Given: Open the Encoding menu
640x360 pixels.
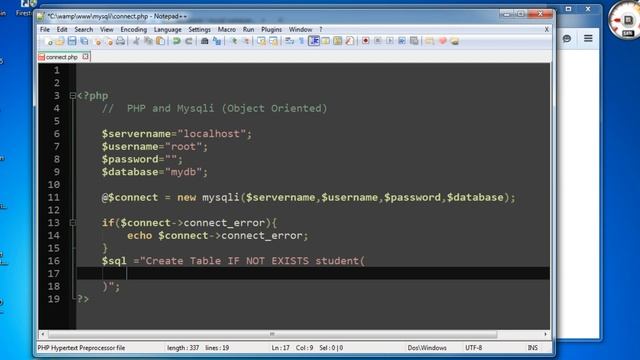Looking at the screenshot, I should 133,29.
